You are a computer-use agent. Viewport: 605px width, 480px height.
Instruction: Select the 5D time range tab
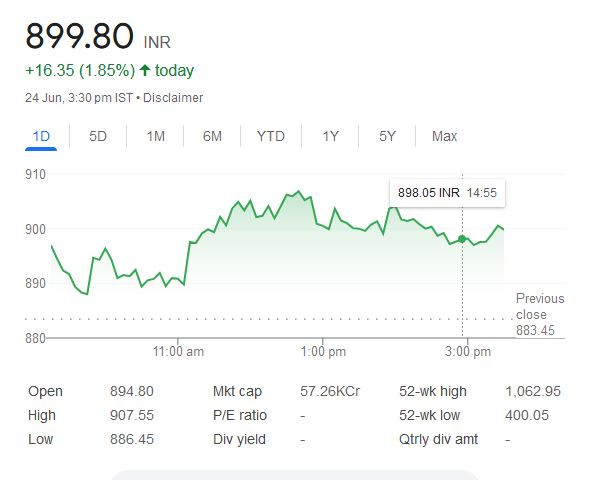point(98,136)
